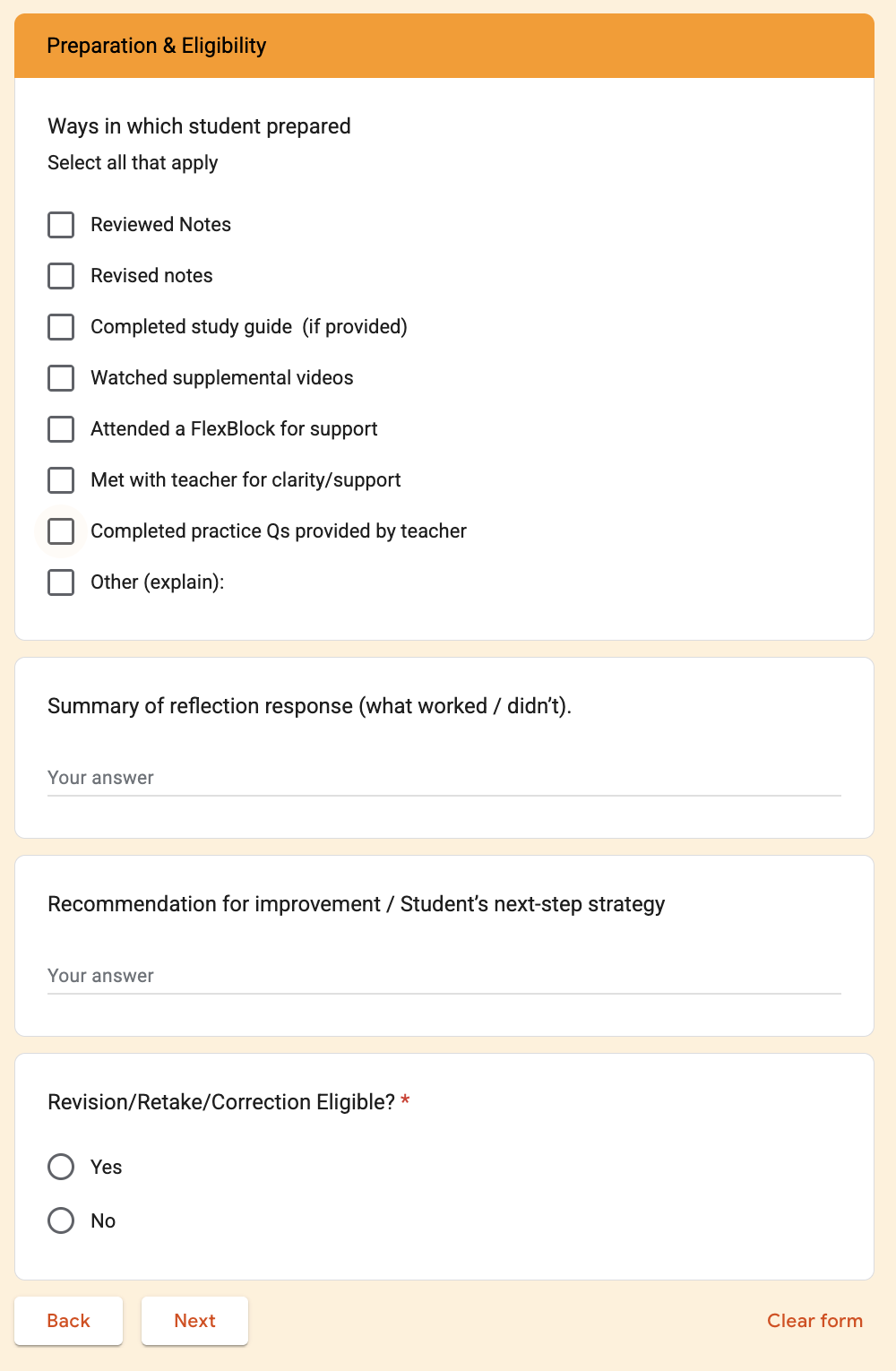Tick Met with teacher for clarity/support
This screenshot has height=1371, width=896.
(x=61, y=480)
